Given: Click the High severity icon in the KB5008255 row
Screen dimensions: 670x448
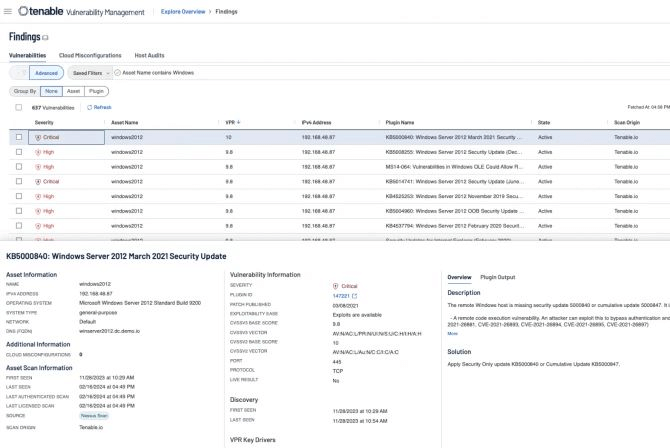Looking at the screenshot, I should pos(38,152).
